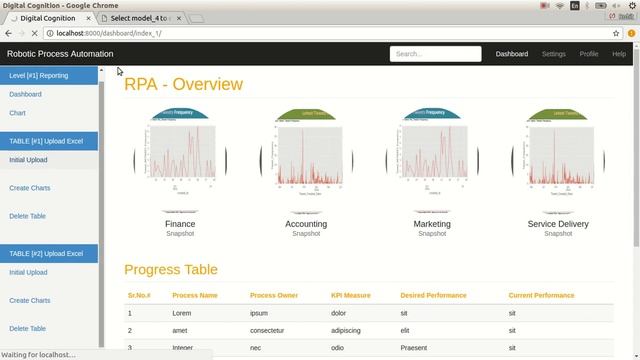Click the Accounting heading text
Image resolution: width=640 pixels, height=360 pixels.
click(306, 224)
